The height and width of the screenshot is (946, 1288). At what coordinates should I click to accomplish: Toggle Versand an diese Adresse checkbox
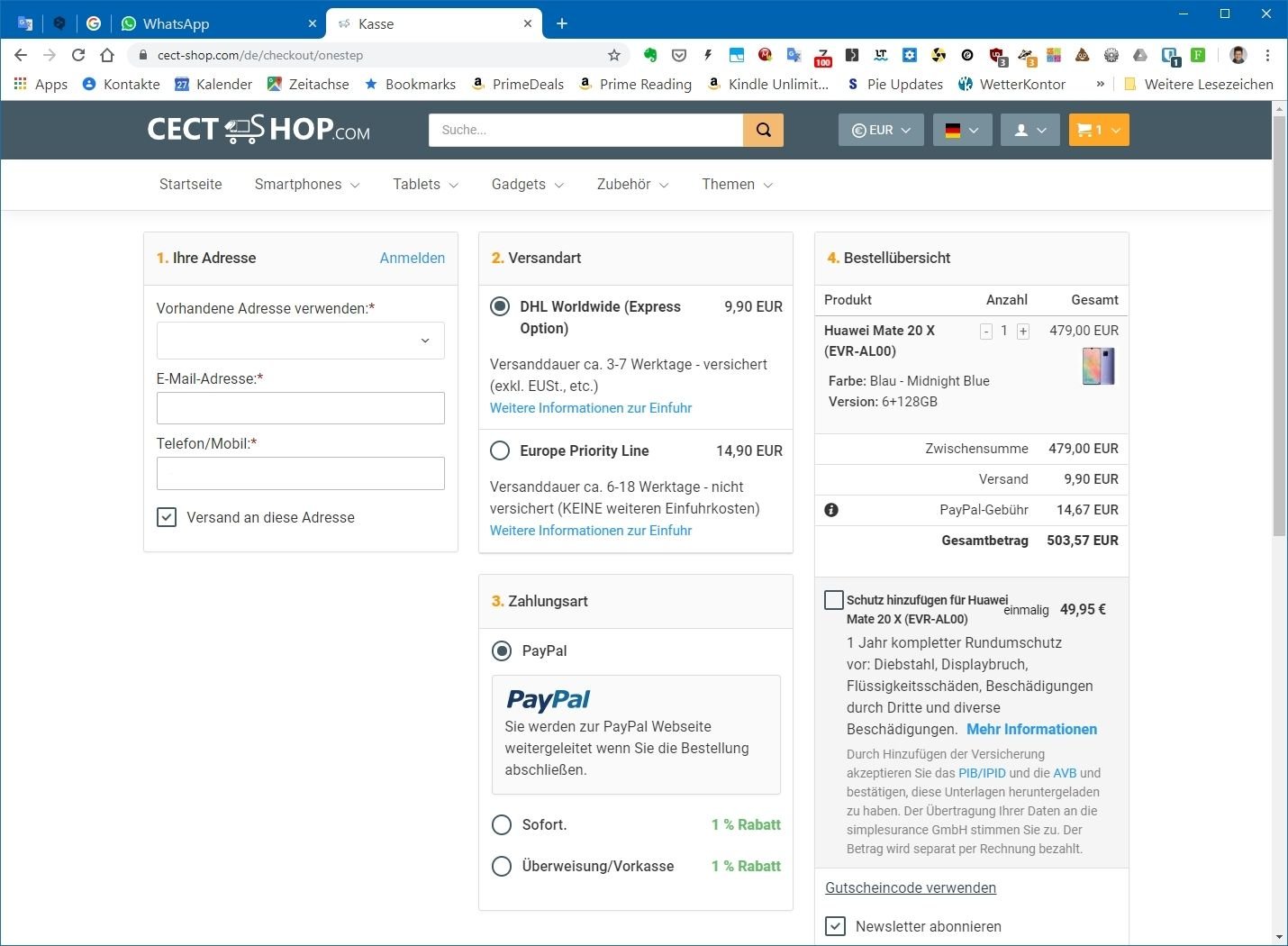[x=167, y=517]
